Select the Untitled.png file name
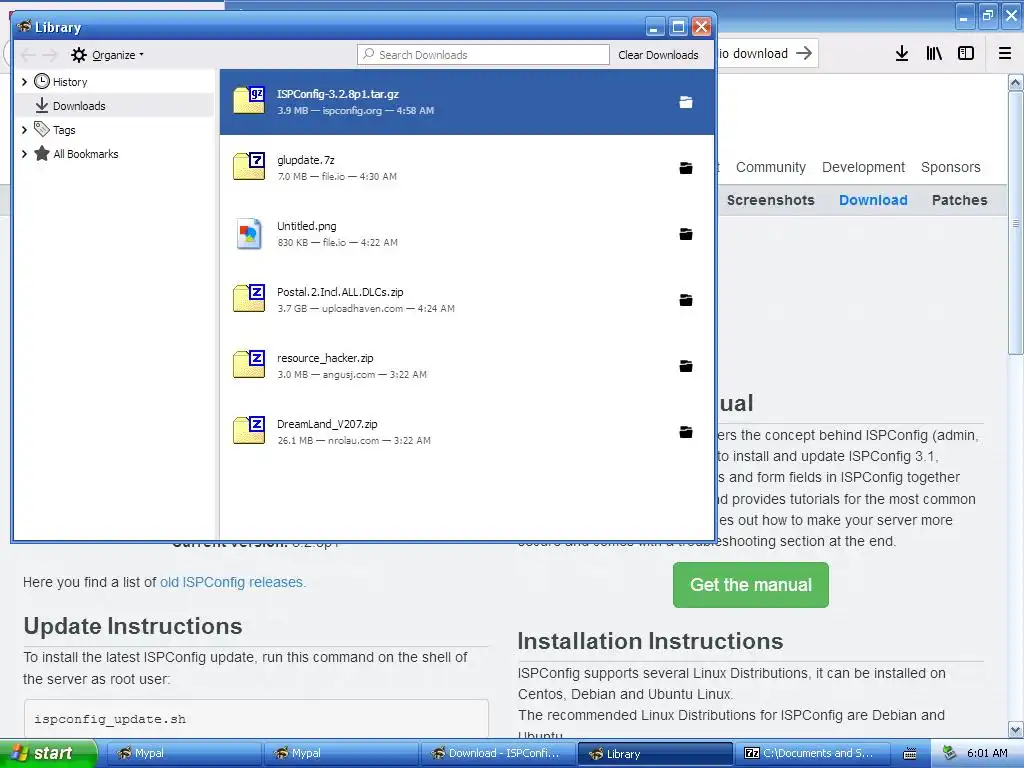Viewport: 1024px width, 768px height. tap(307, 226)
